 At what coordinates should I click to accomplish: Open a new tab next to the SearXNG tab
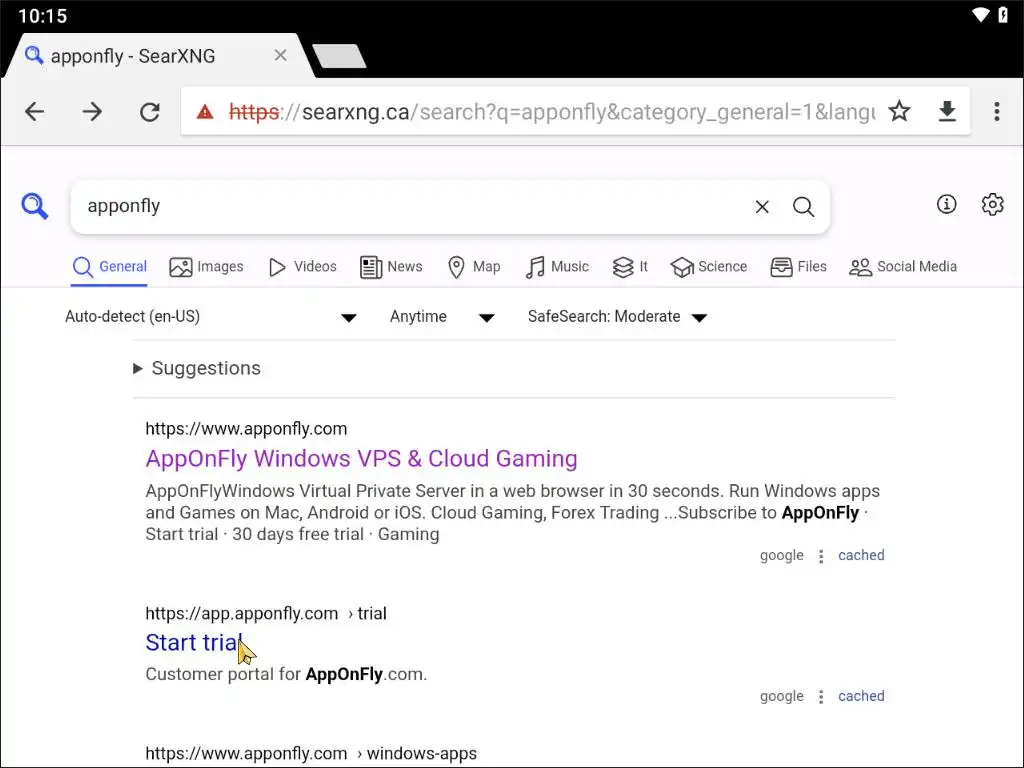pos(340,56)
